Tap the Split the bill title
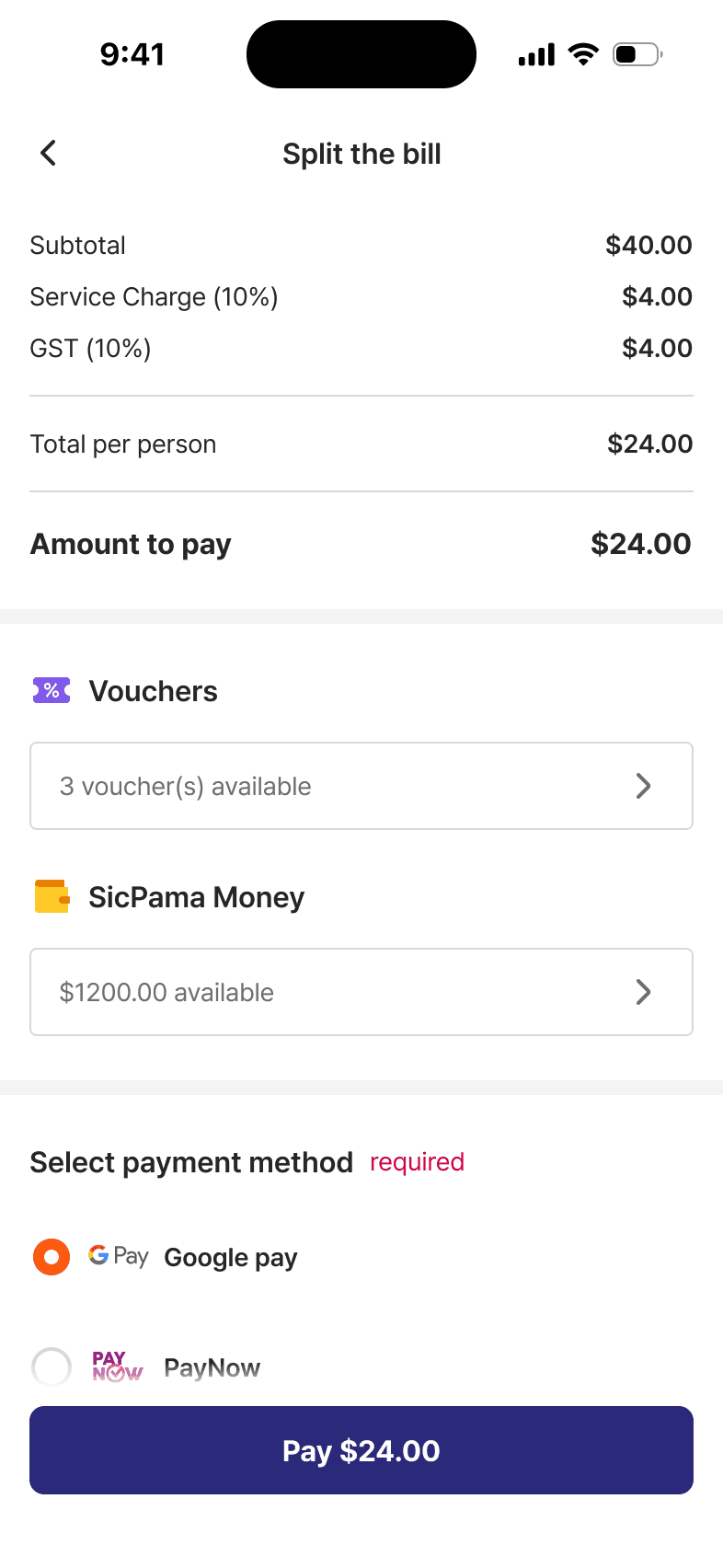 tap(361, 154)
